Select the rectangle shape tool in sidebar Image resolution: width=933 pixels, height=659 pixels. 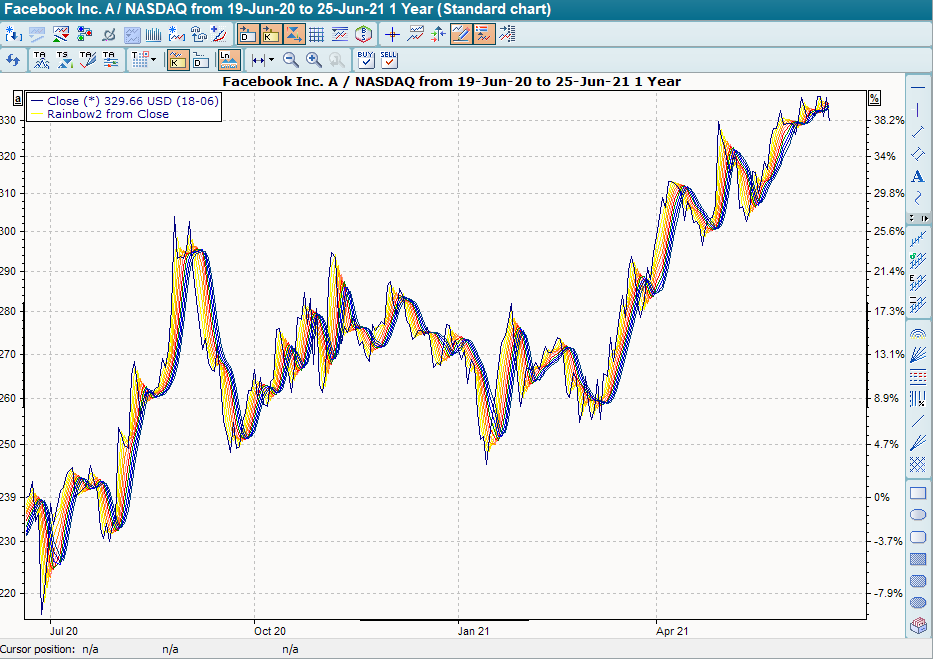(917, 492)
